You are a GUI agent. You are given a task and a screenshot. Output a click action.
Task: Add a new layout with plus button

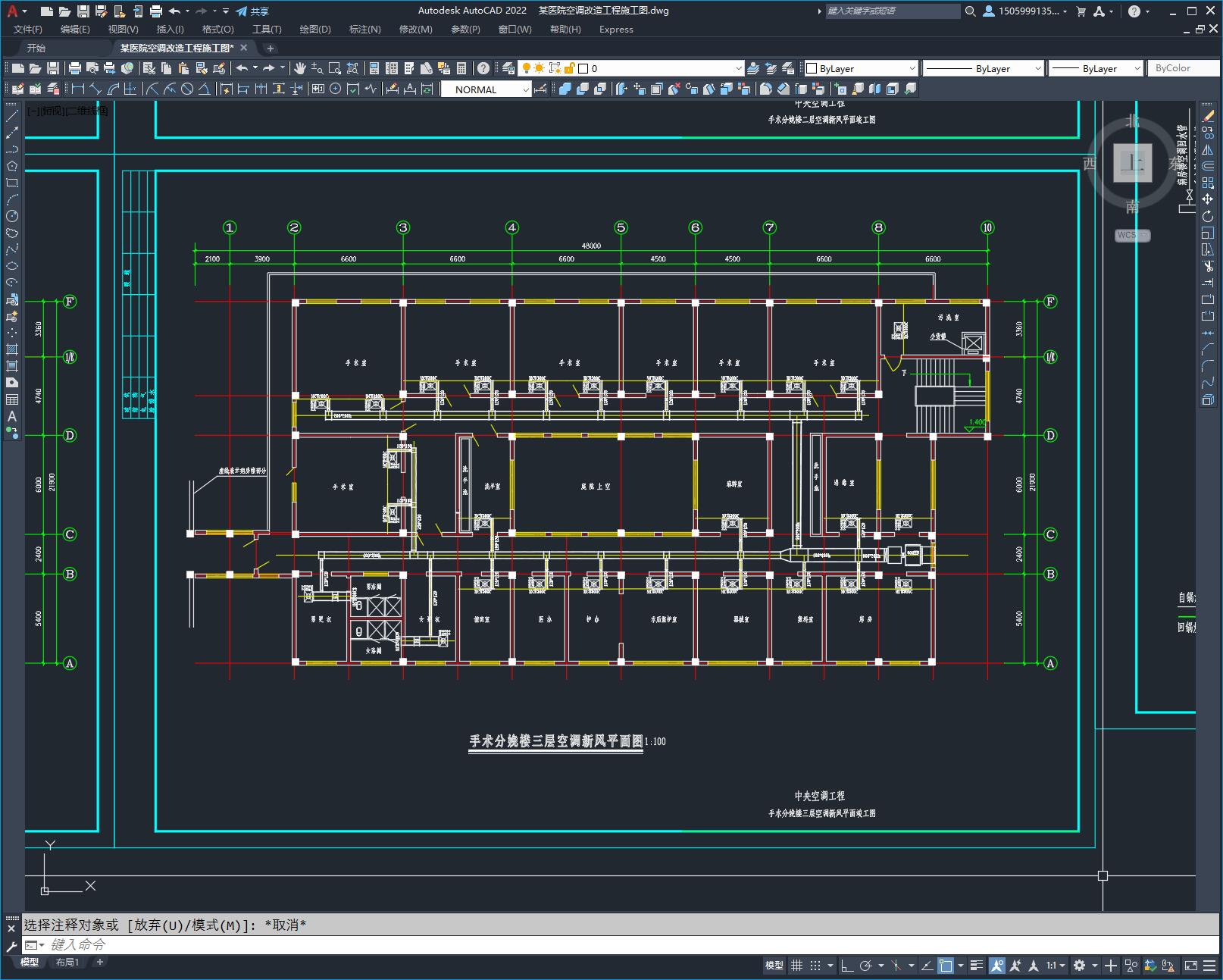coord(99,962)
